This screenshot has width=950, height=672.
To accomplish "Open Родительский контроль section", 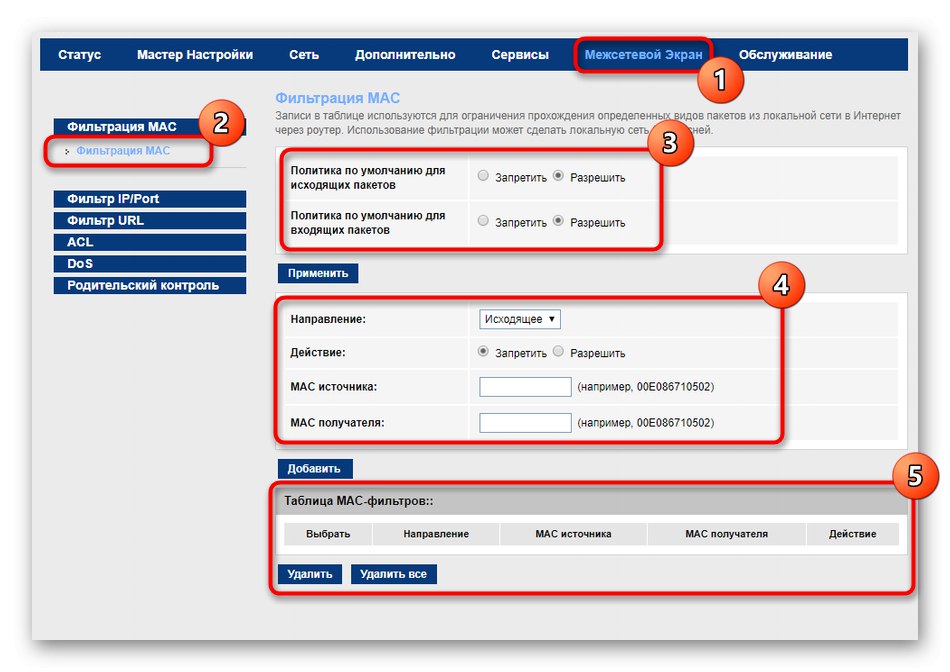I will click(x=150, y=285).
